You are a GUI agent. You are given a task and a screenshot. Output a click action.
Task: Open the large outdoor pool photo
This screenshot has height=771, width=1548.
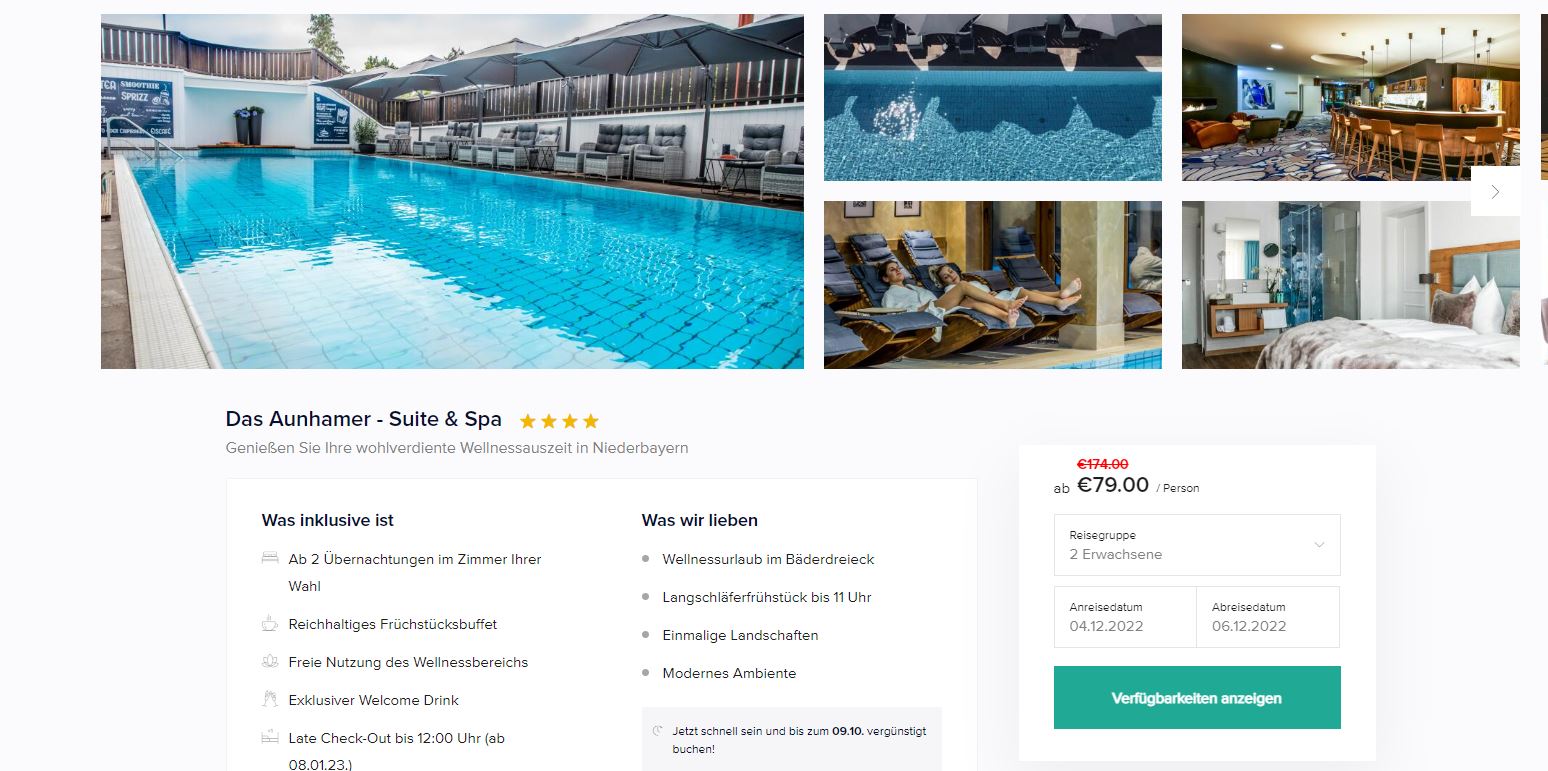452,191
